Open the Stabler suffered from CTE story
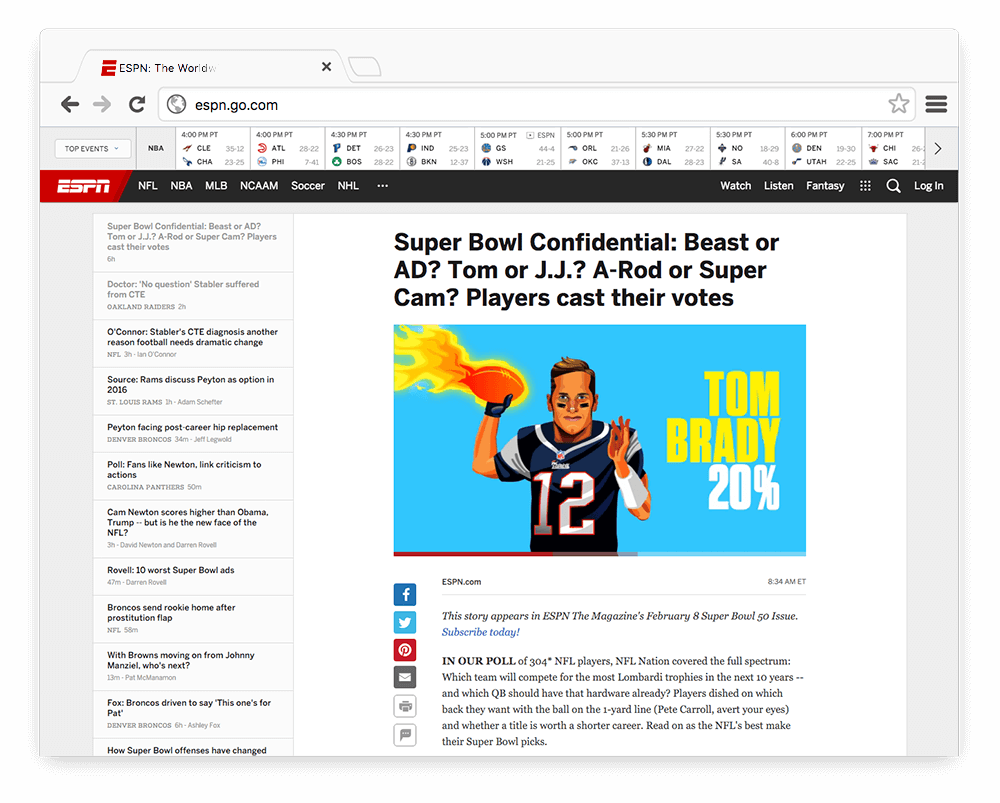The width and height of the screenshot is (1000, 803). 193,296
